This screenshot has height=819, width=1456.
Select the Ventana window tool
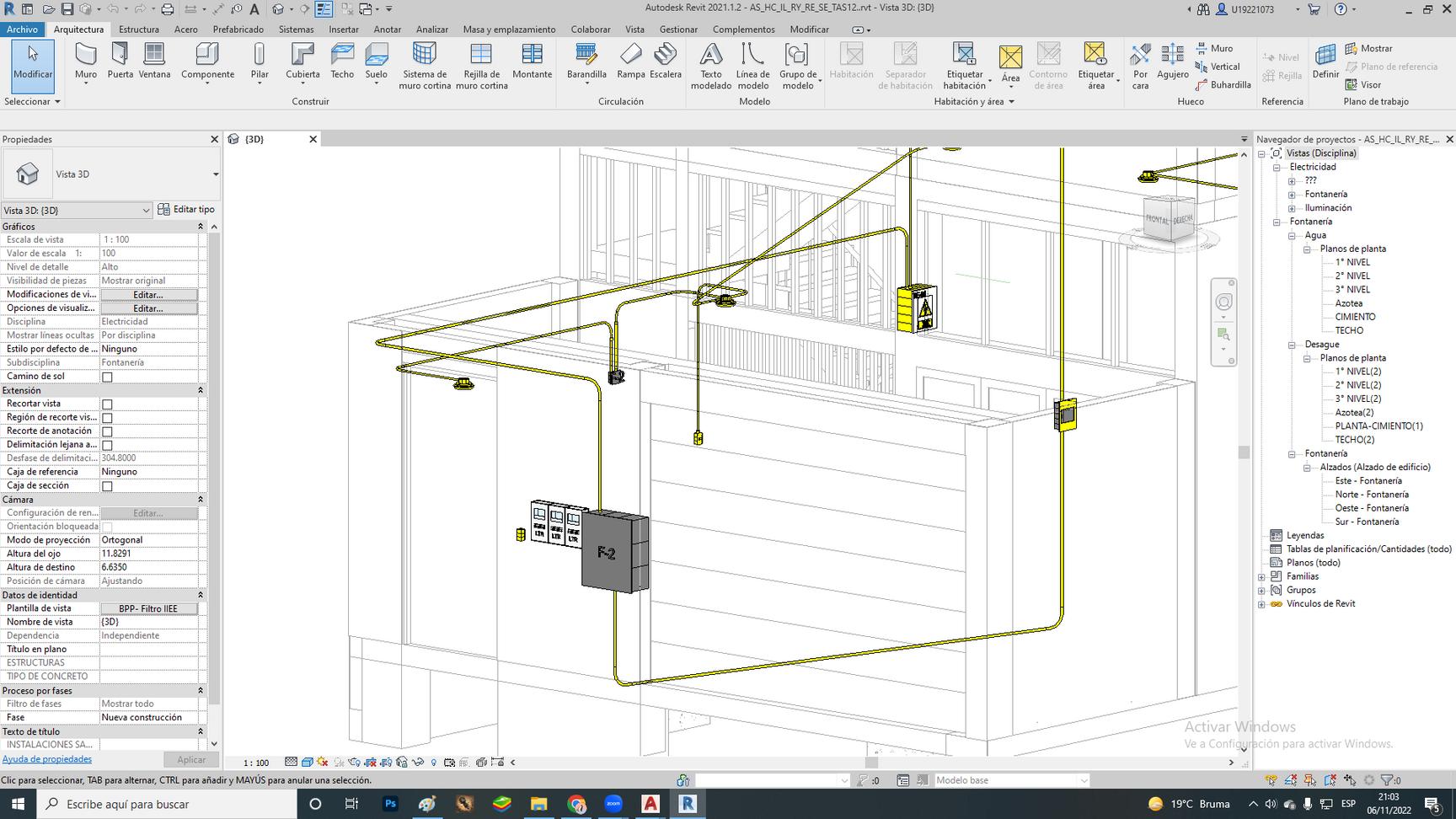(x=154, y=62)
